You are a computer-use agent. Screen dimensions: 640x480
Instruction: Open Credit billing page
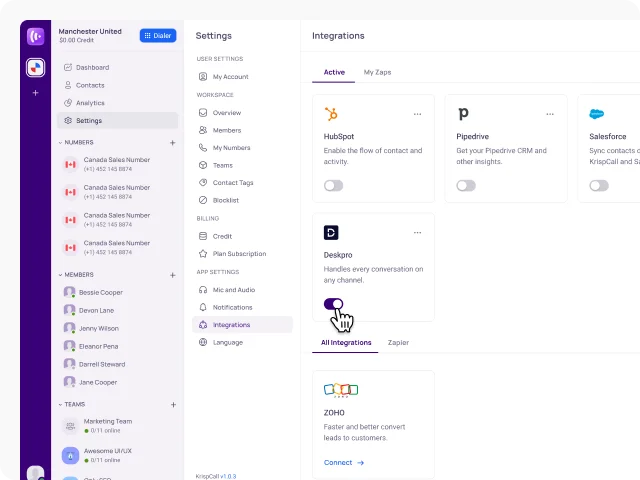click(216, 236)
